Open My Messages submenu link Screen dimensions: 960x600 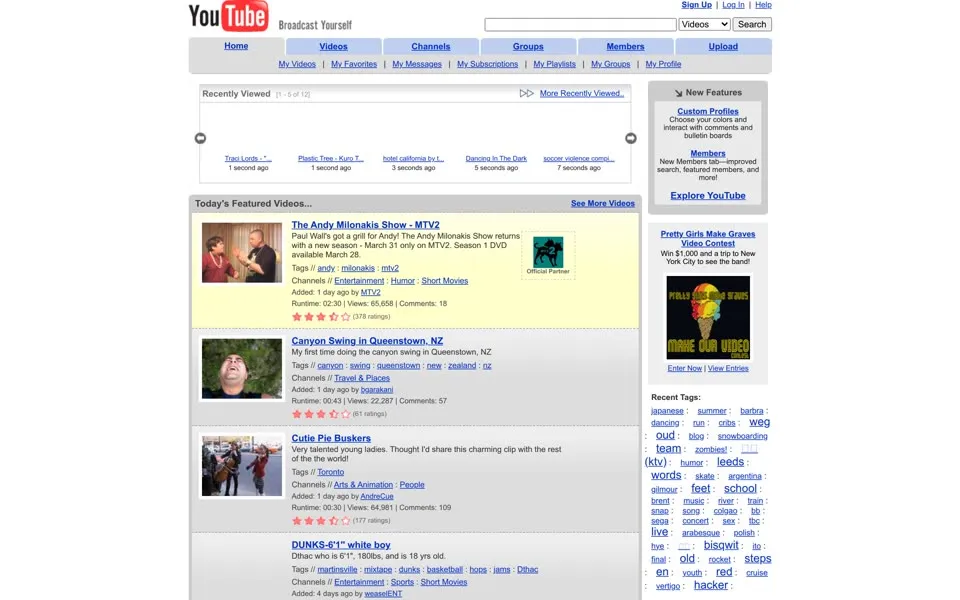click(x=417, y=64)
